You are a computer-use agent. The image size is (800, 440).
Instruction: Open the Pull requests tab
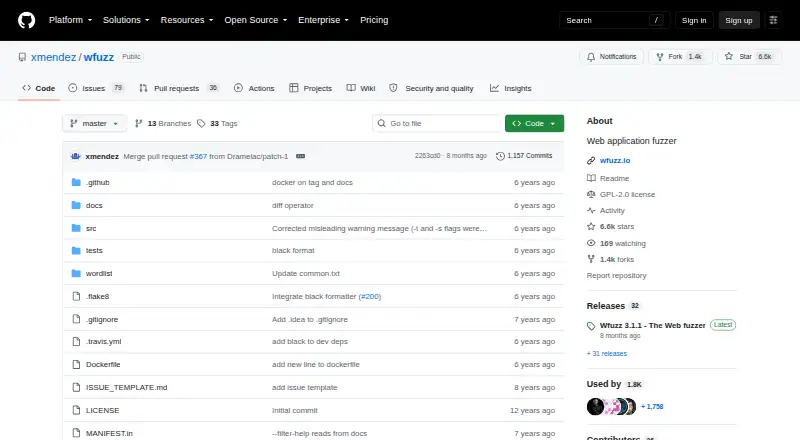(179, 88)
